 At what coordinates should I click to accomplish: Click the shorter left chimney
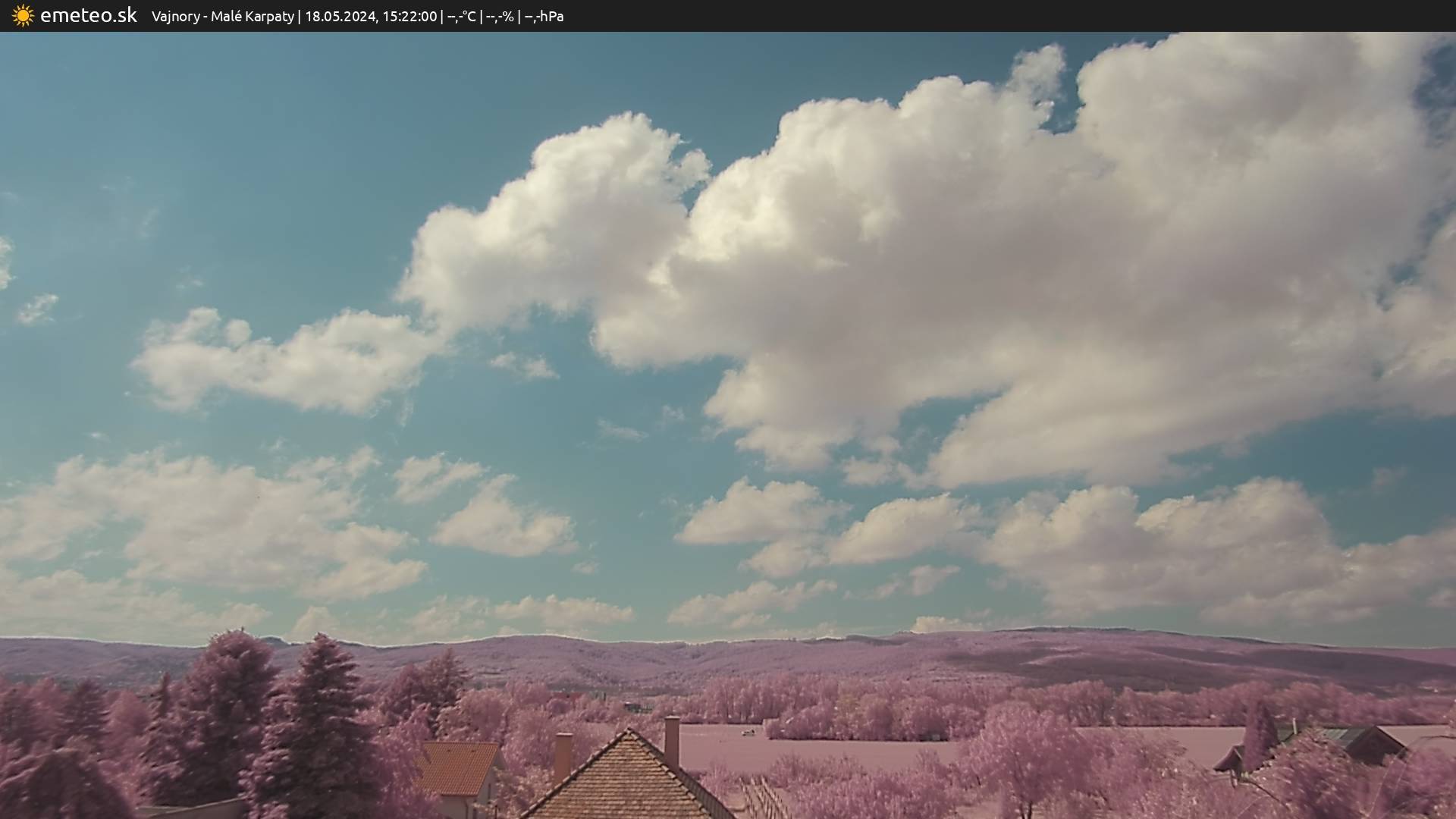click(563, 756)
